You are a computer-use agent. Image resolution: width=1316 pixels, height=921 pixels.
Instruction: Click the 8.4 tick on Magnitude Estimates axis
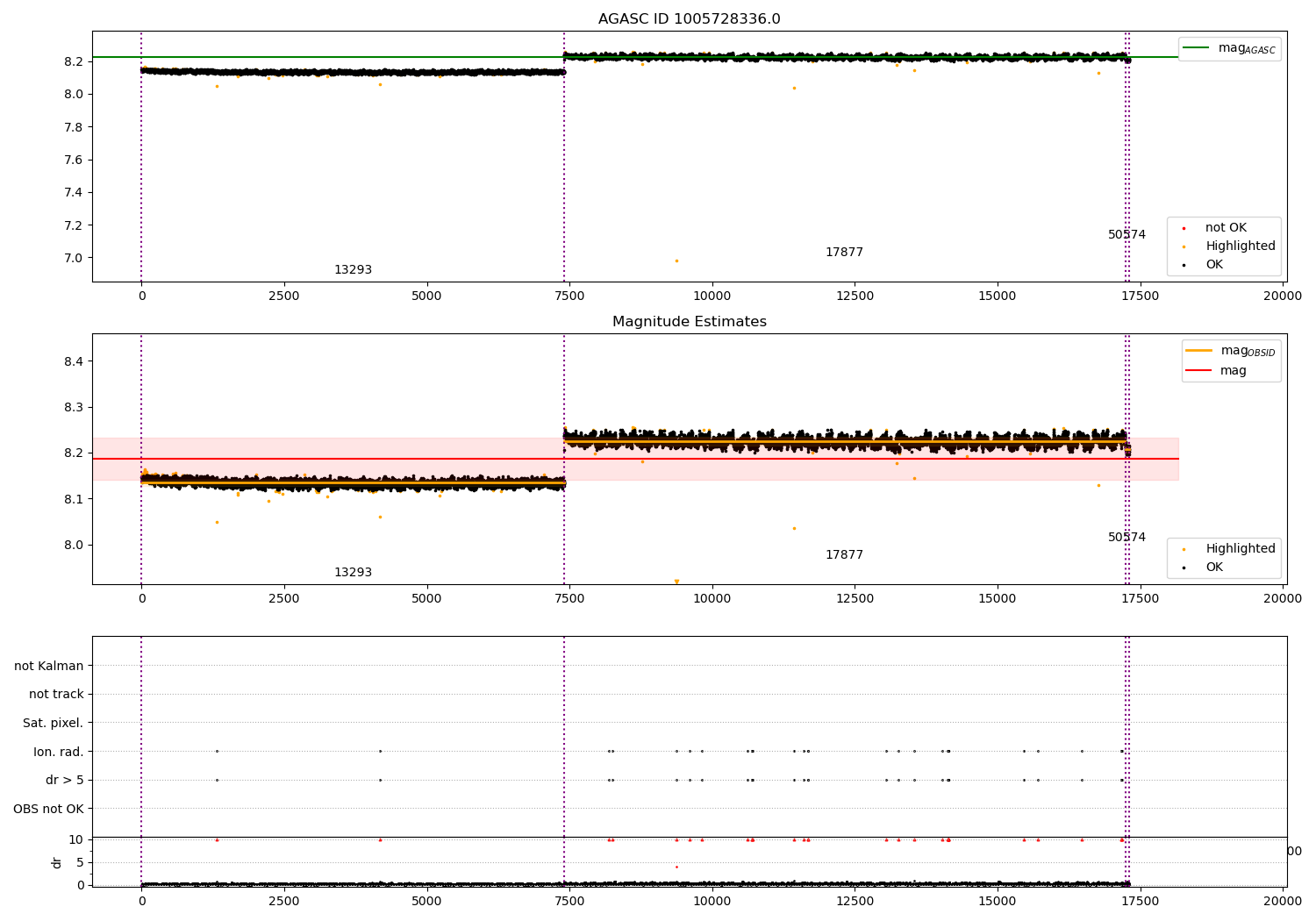pyautogui.click(x=74, y=361)
